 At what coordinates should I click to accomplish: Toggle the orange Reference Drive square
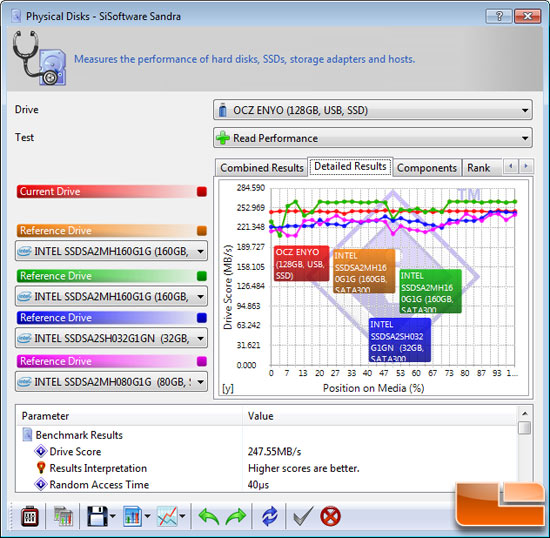click(x=202, y=231)
